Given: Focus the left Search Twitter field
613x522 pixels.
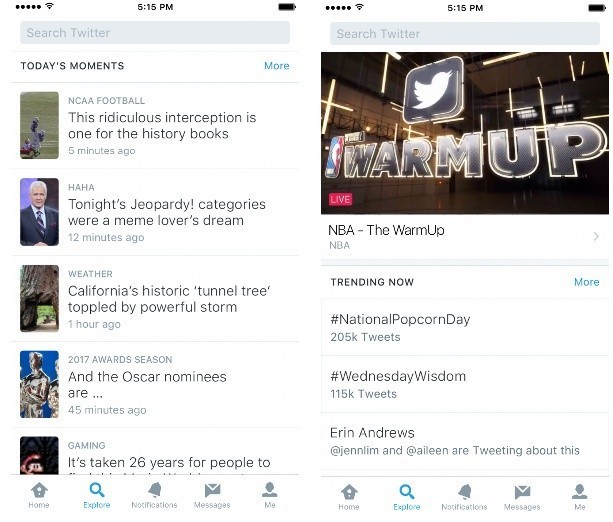Looking at the screenshot, I should 155,33.
